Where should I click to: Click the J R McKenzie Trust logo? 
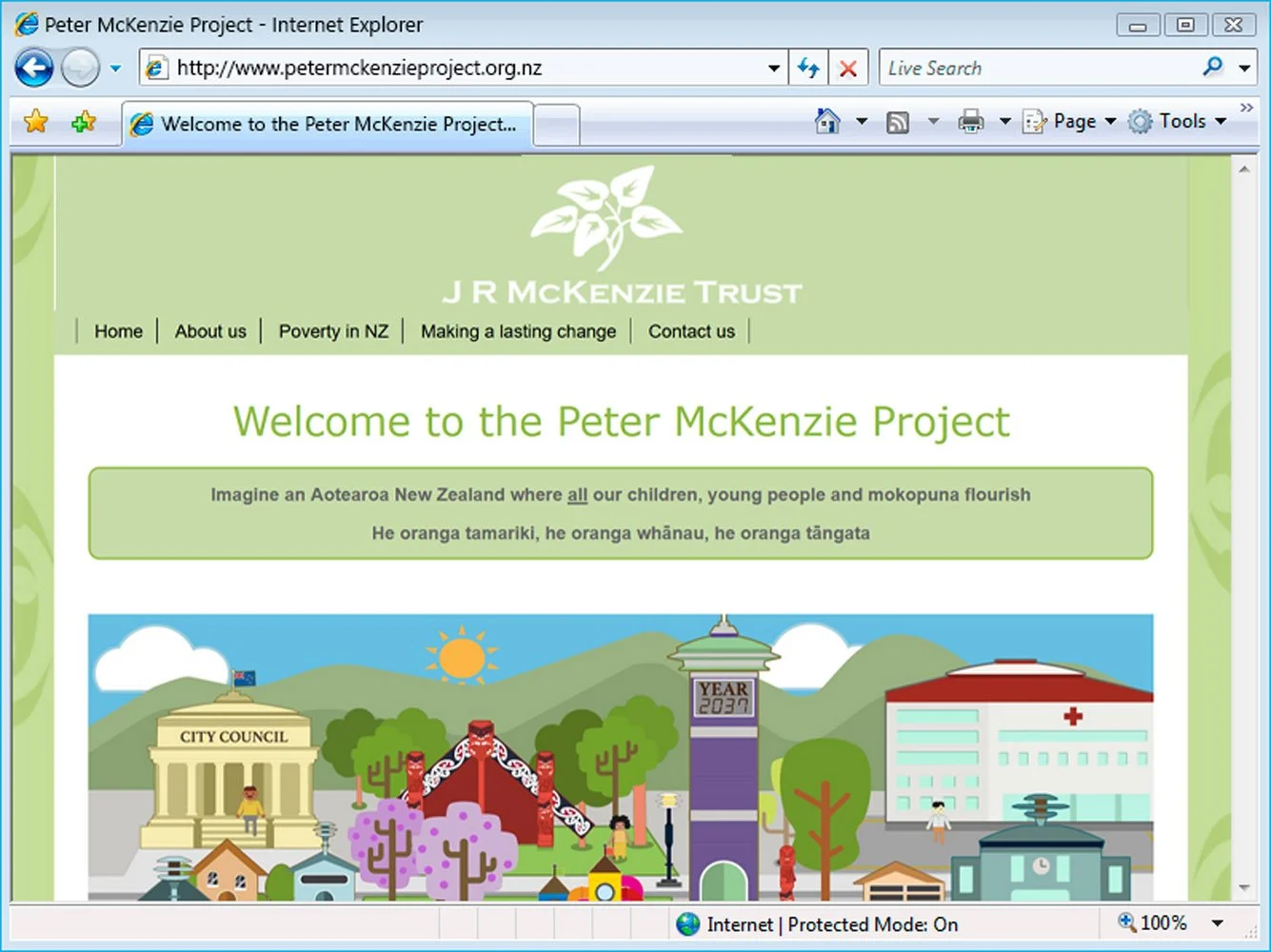tap(622, 236)
